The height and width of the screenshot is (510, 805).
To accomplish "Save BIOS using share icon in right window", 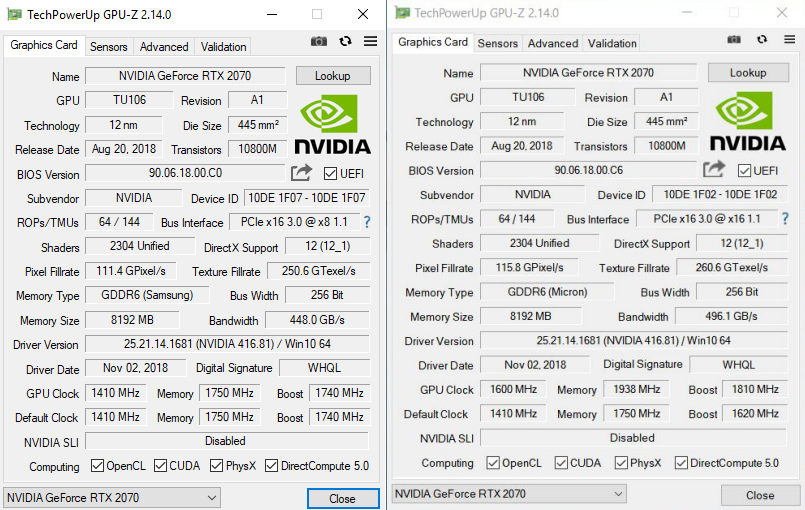I will tap(714, 168).
